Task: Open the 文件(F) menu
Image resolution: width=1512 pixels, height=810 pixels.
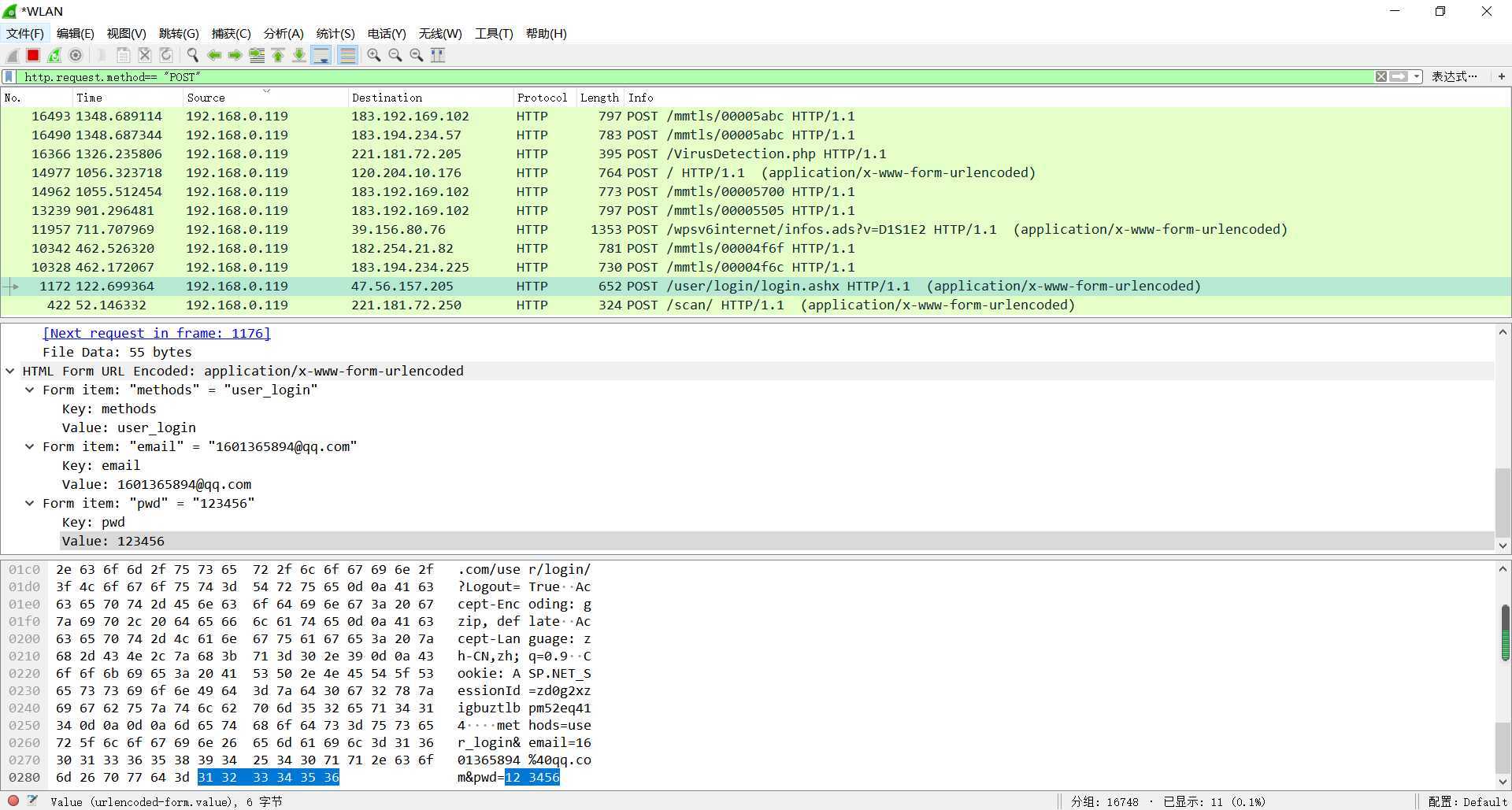Action: (24, 33)
